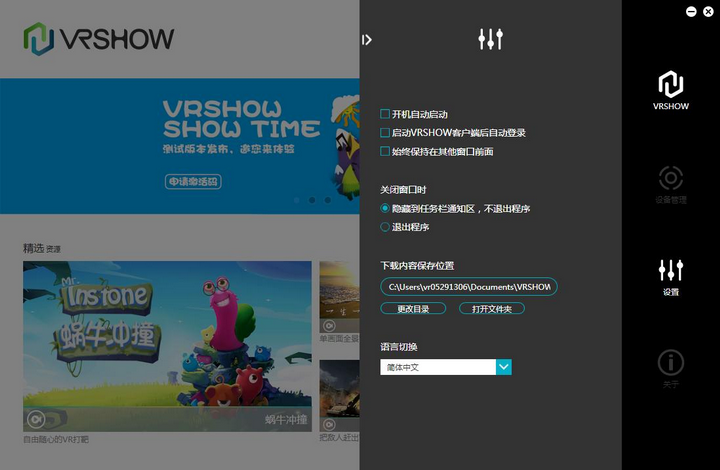Open 设备管理 device management sidebar icon

(671, 185)
